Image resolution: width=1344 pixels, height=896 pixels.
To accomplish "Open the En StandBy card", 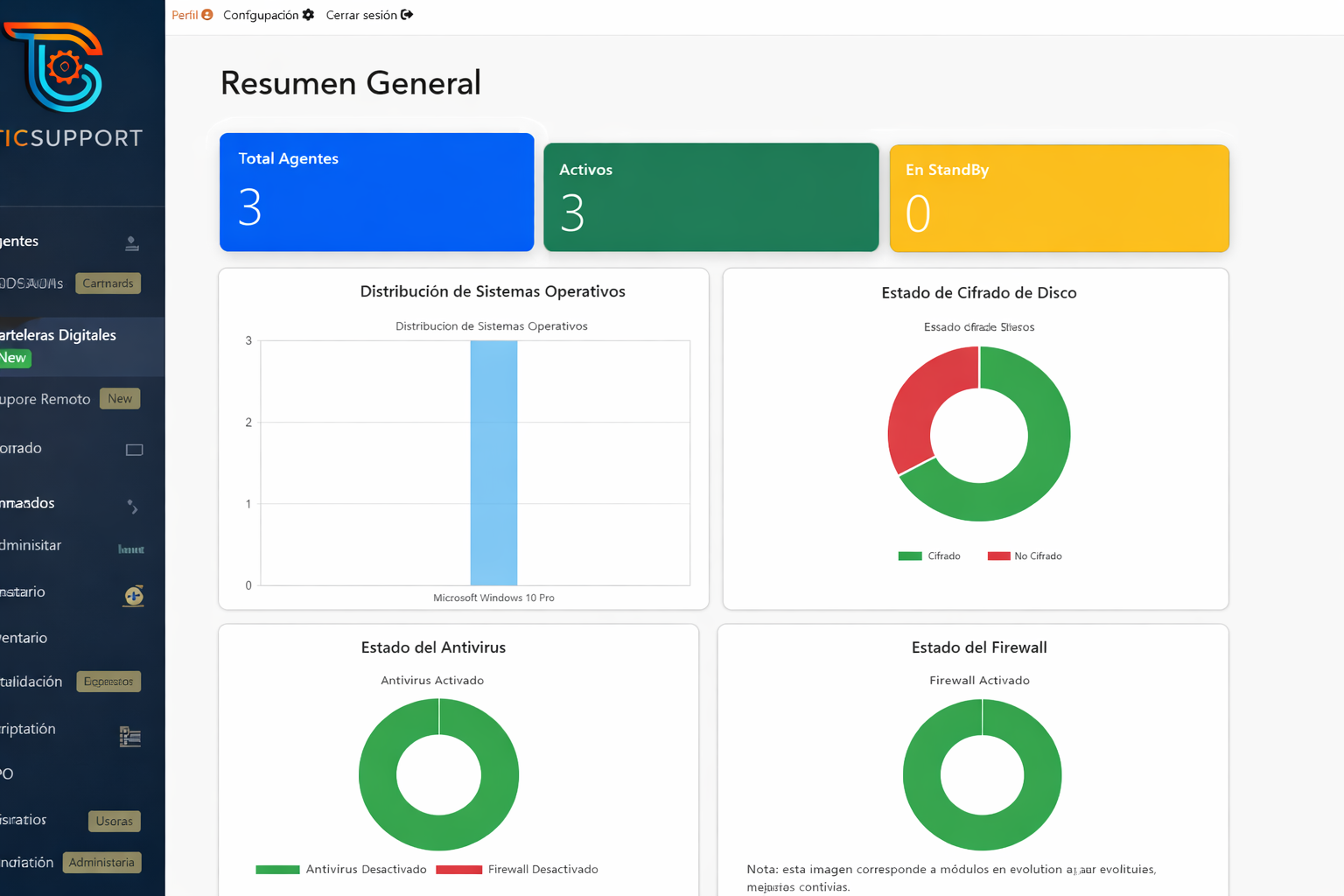I will 1059,198.
